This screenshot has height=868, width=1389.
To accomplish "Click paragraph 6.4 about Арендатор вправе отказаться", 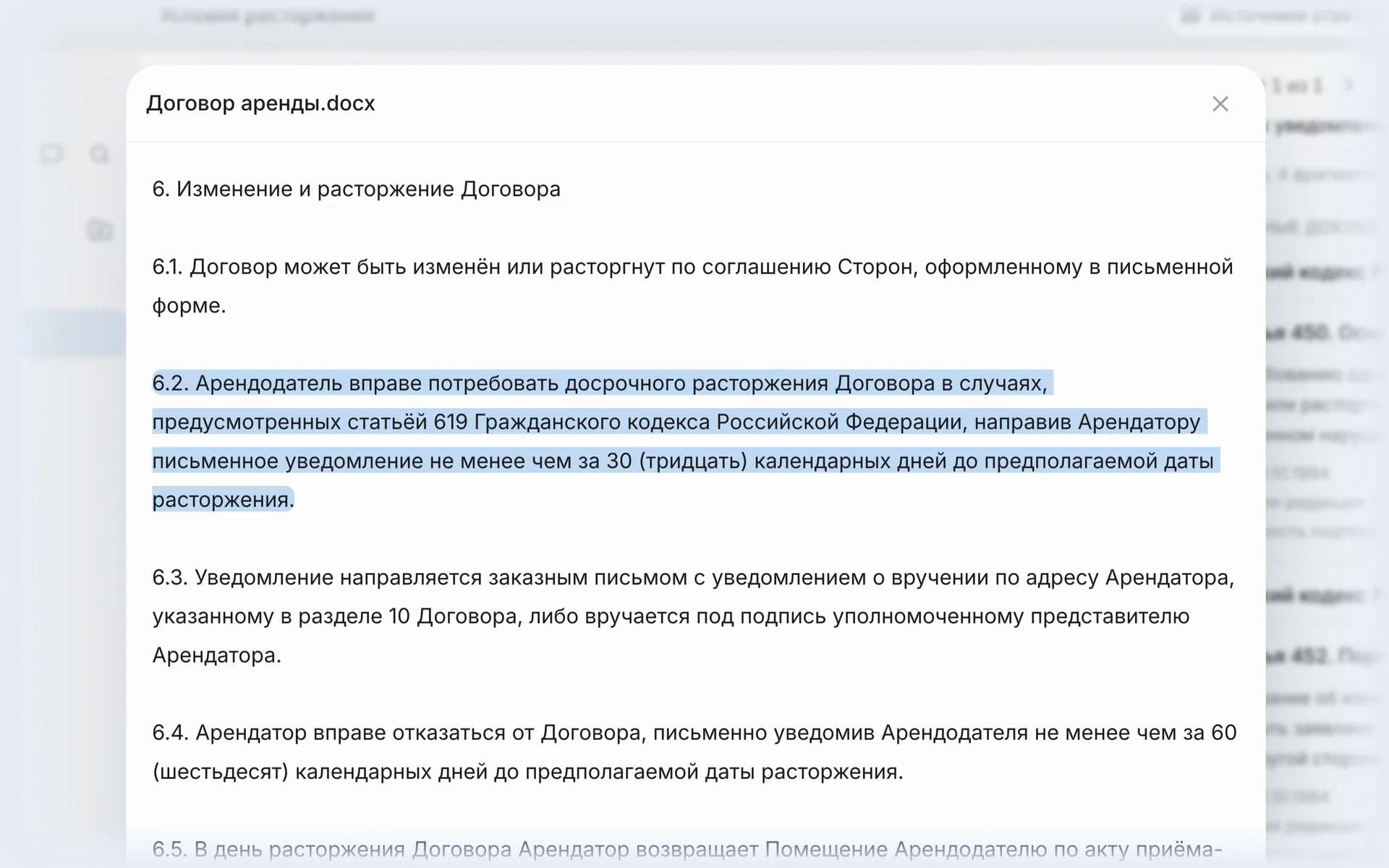I will (694, 752).
